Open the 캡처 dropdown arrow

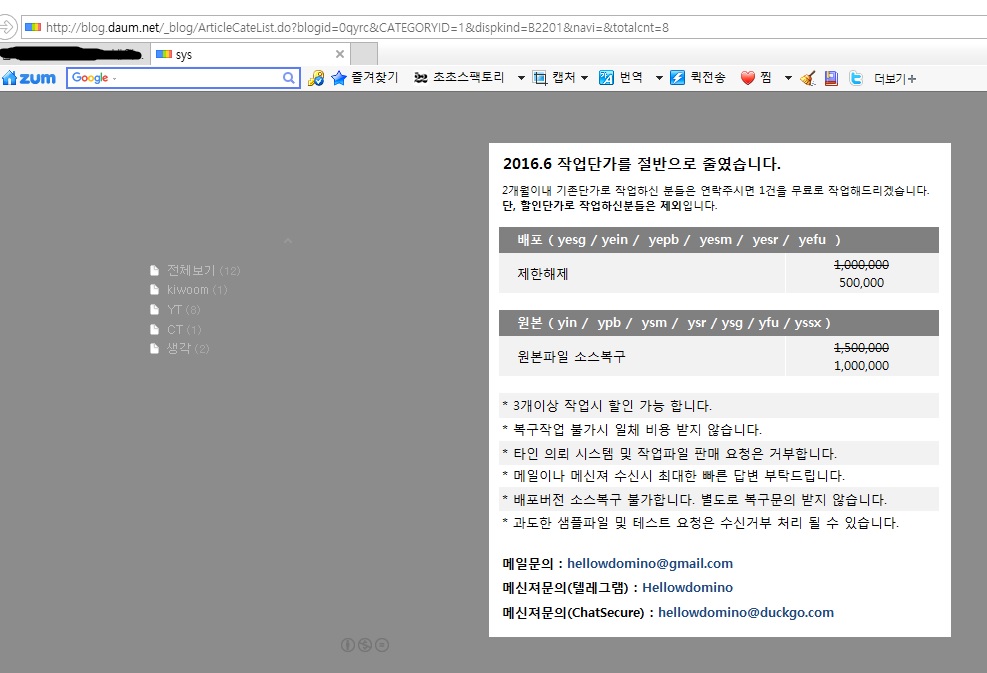point(584,78)
